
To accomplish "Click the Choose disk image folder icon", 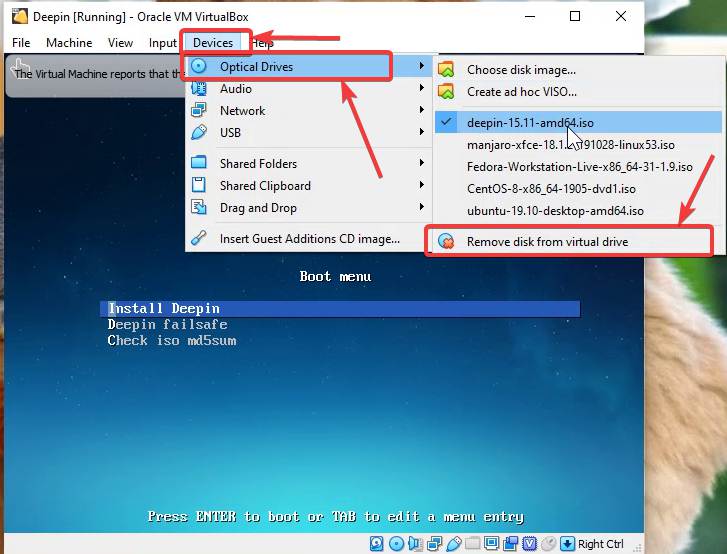I will (446, 70).
